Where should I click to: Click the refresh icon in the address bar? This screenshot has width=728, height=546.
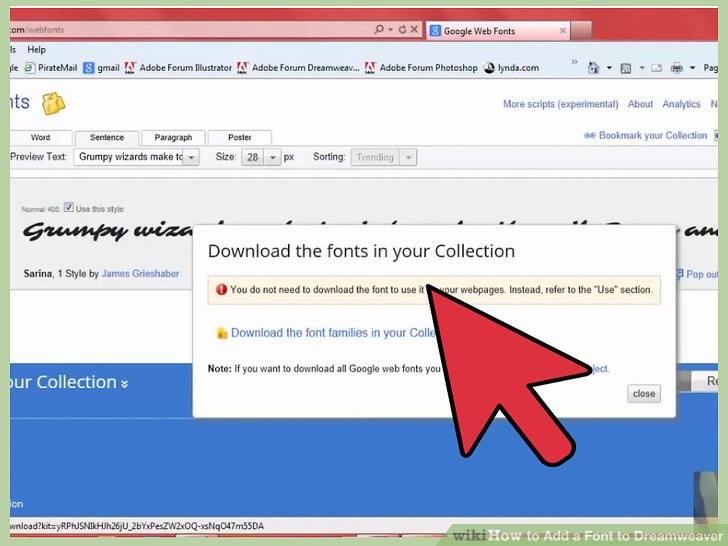tap(401, 30)
